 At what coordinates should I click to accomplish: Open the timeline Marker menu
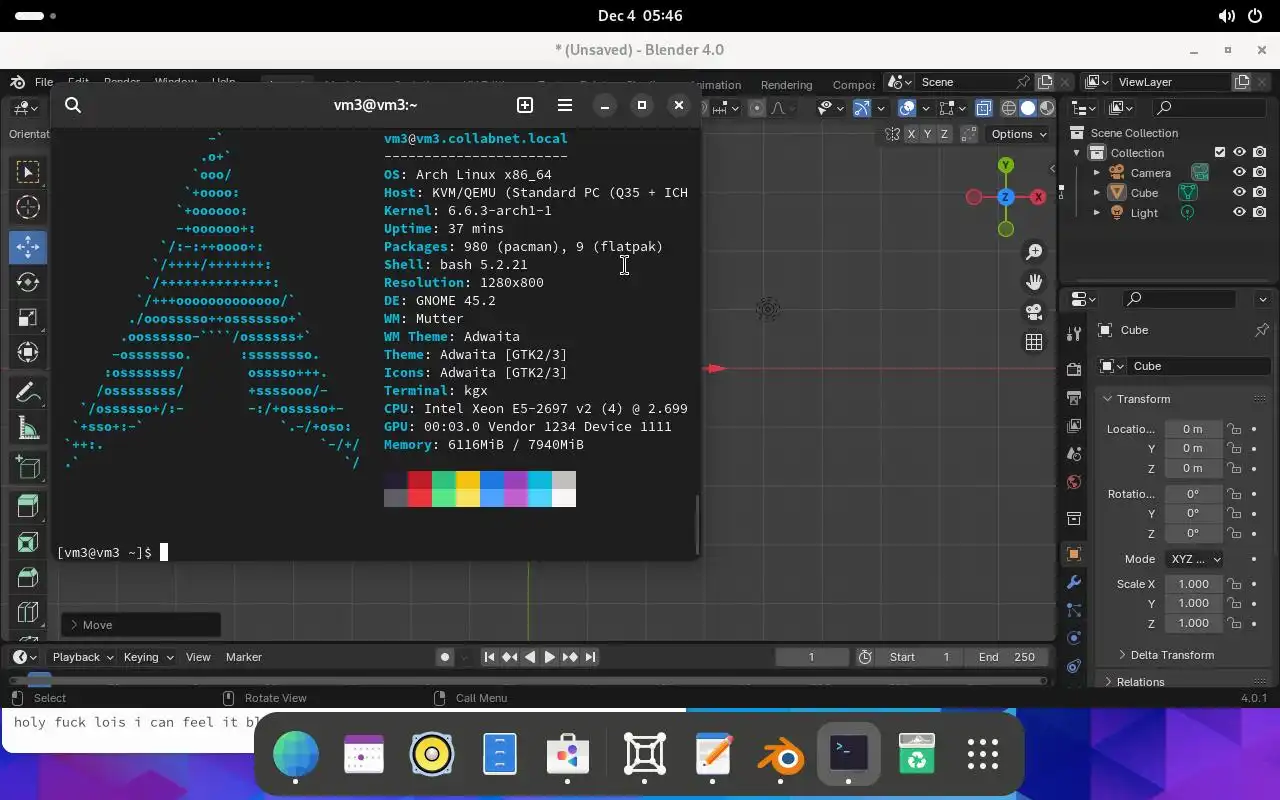244,657
